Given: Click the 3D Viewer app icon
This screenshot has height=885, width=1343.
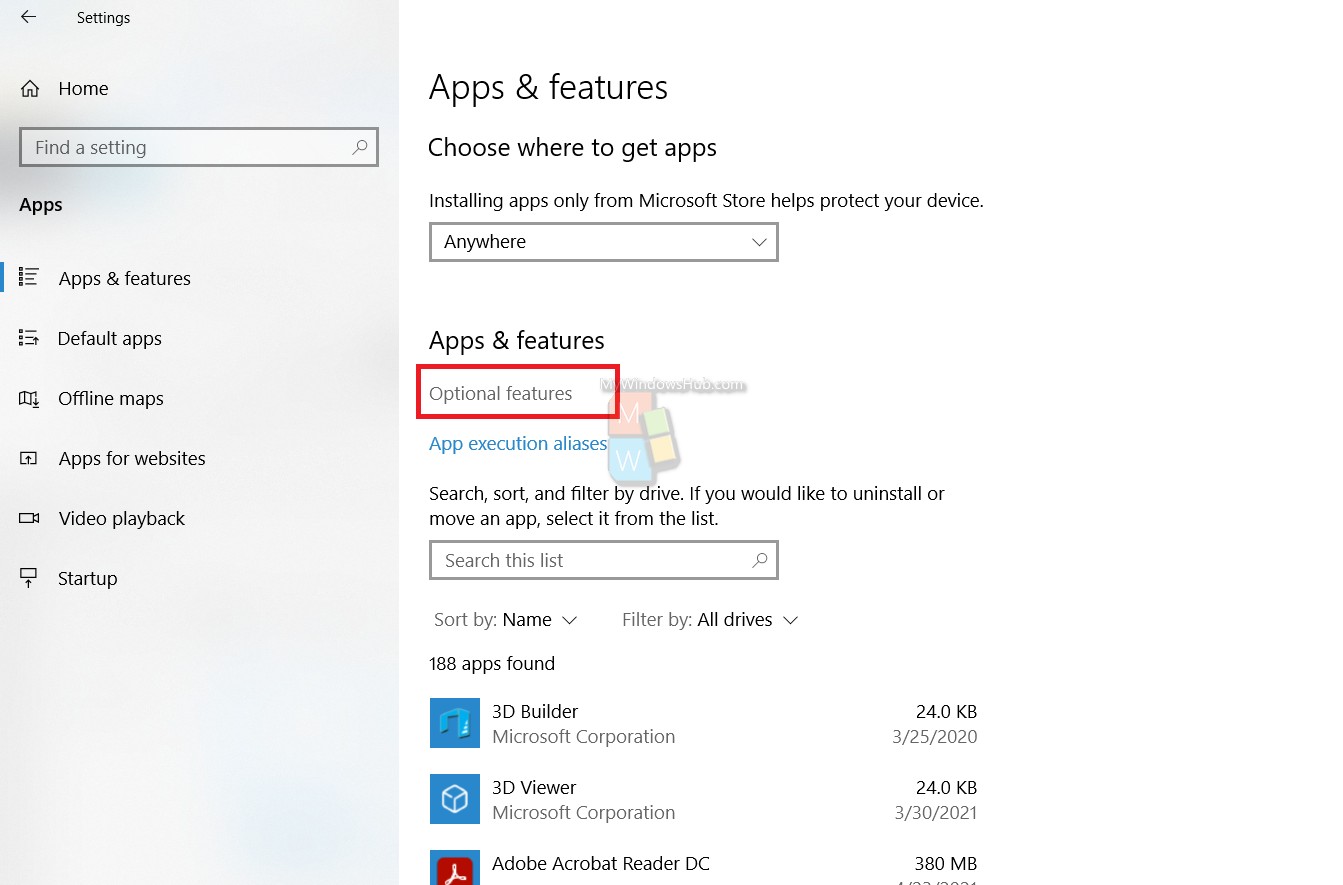Looking at the screenshot, I should click(x=455, y=799).
